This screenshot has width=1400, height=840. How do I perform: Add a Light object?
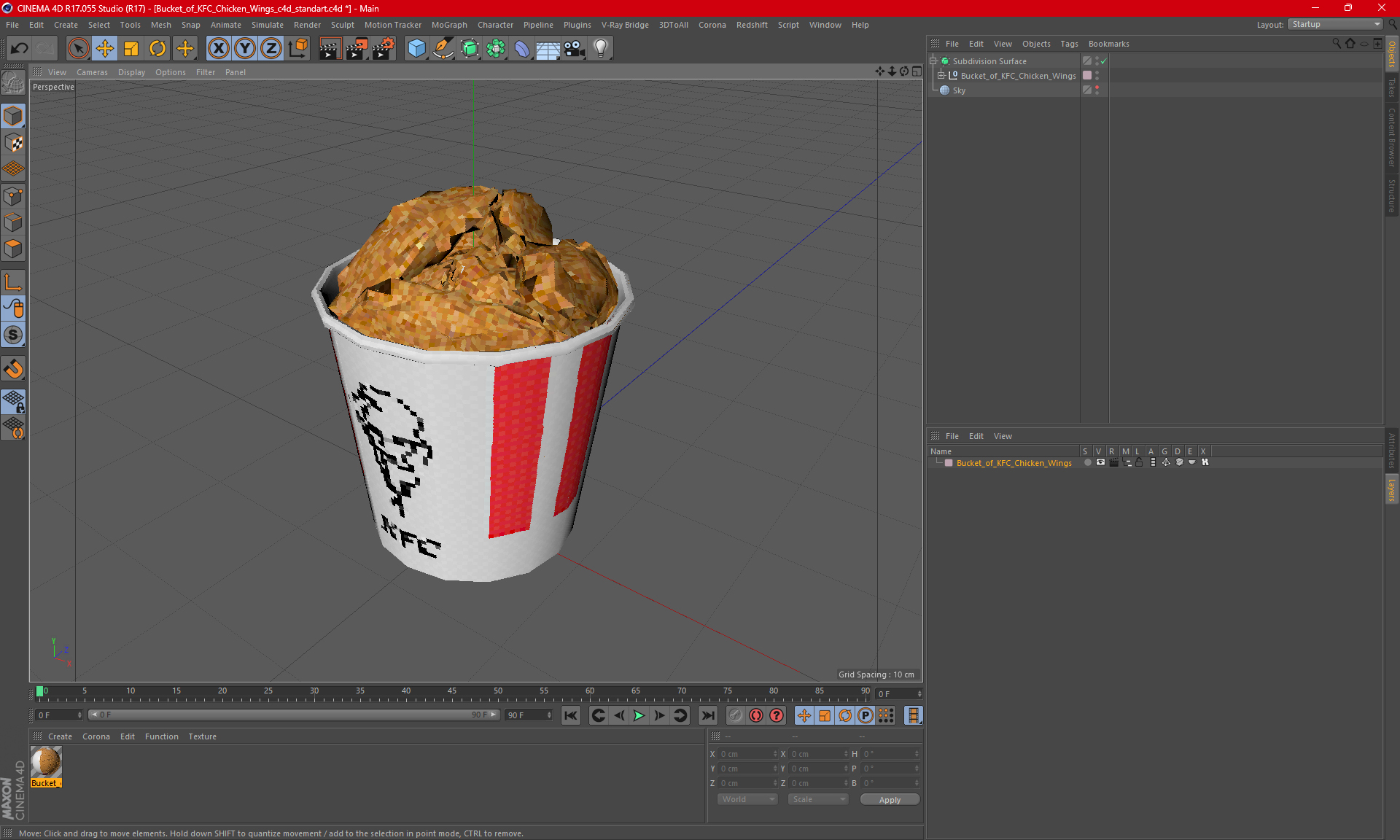tap(600, 49)
